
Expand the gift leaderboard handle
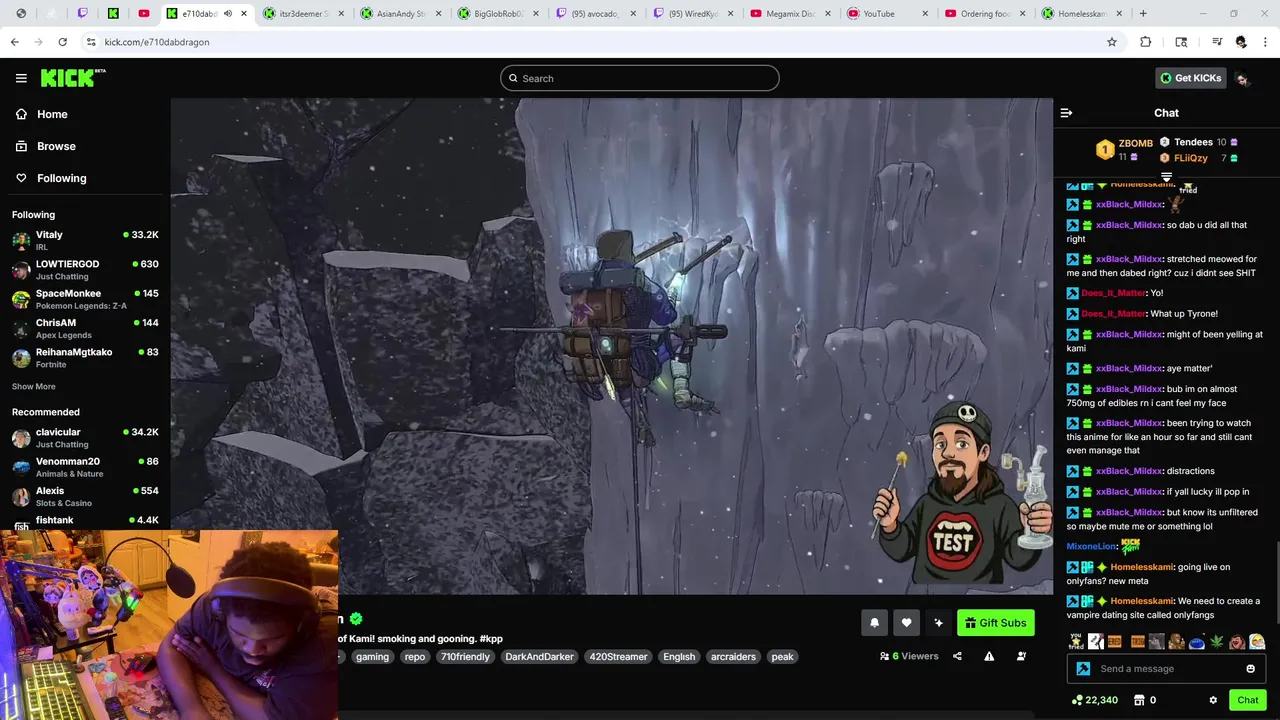point(1166,178)
